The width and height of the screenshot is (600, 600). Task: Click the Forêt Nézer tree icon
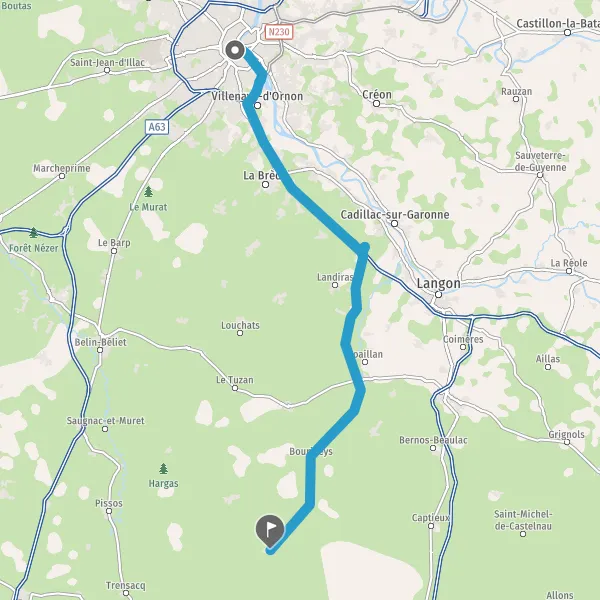tap(33, 232)
